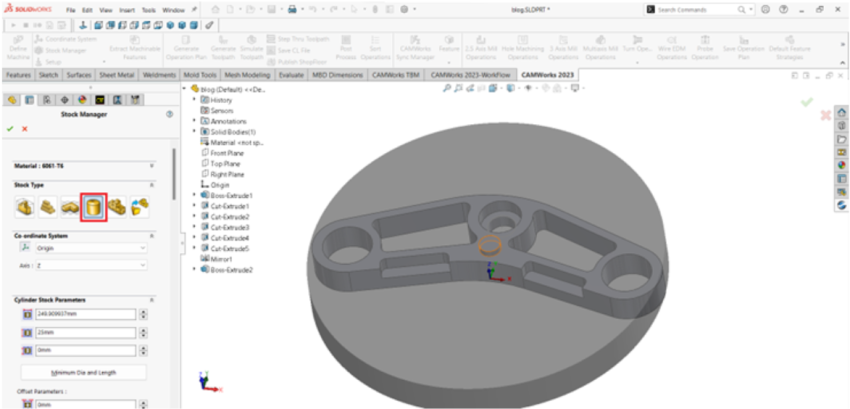Image resolution: width=850 pixels, height=409 pixels.
Task: Increment the 25mm cylinder length stepper
Action: pyautogui.click(x=144, y=329)
